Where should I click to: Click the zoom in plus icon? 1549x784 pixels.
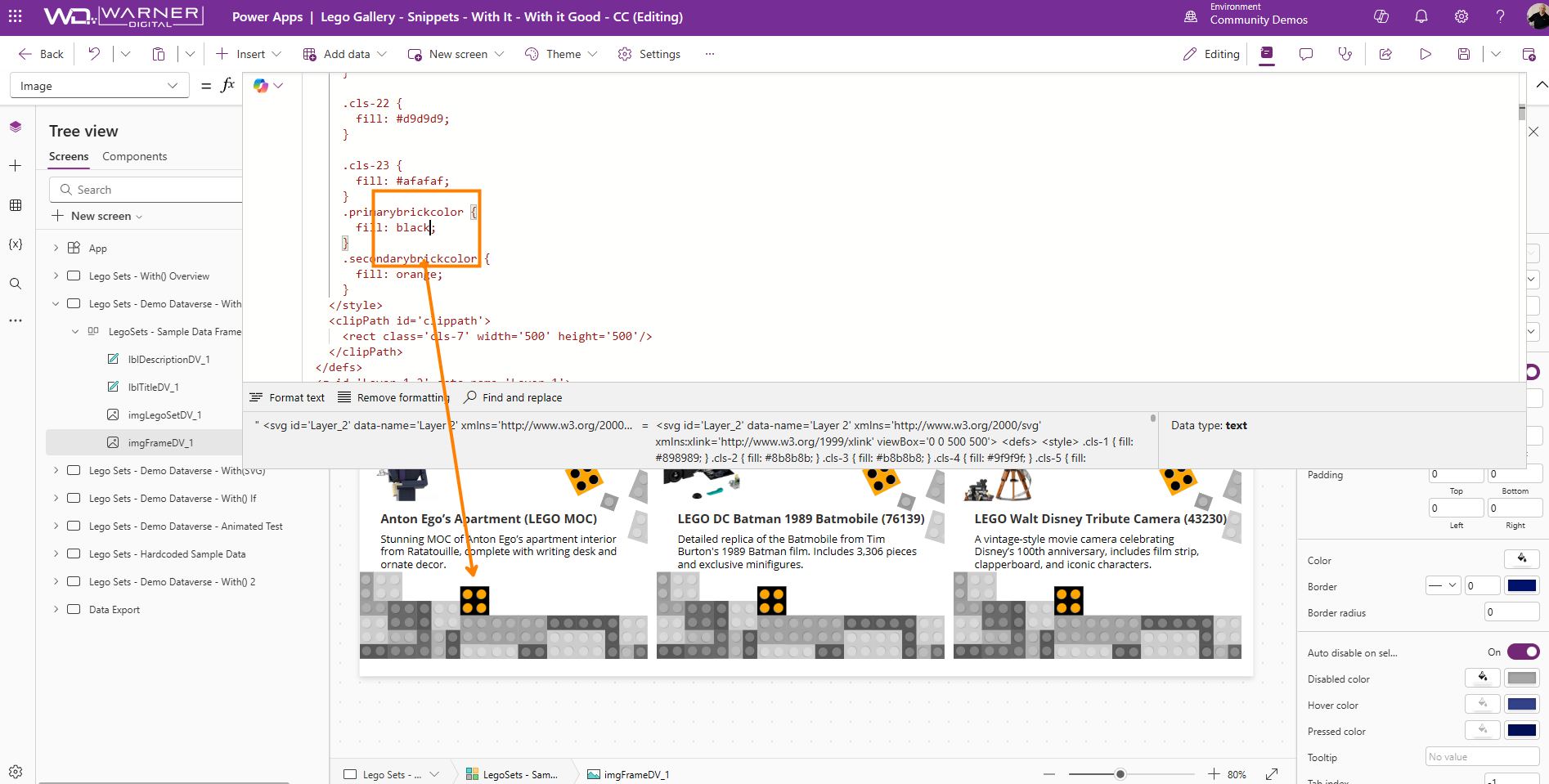pyautogui.click(x=1214, y=774)
